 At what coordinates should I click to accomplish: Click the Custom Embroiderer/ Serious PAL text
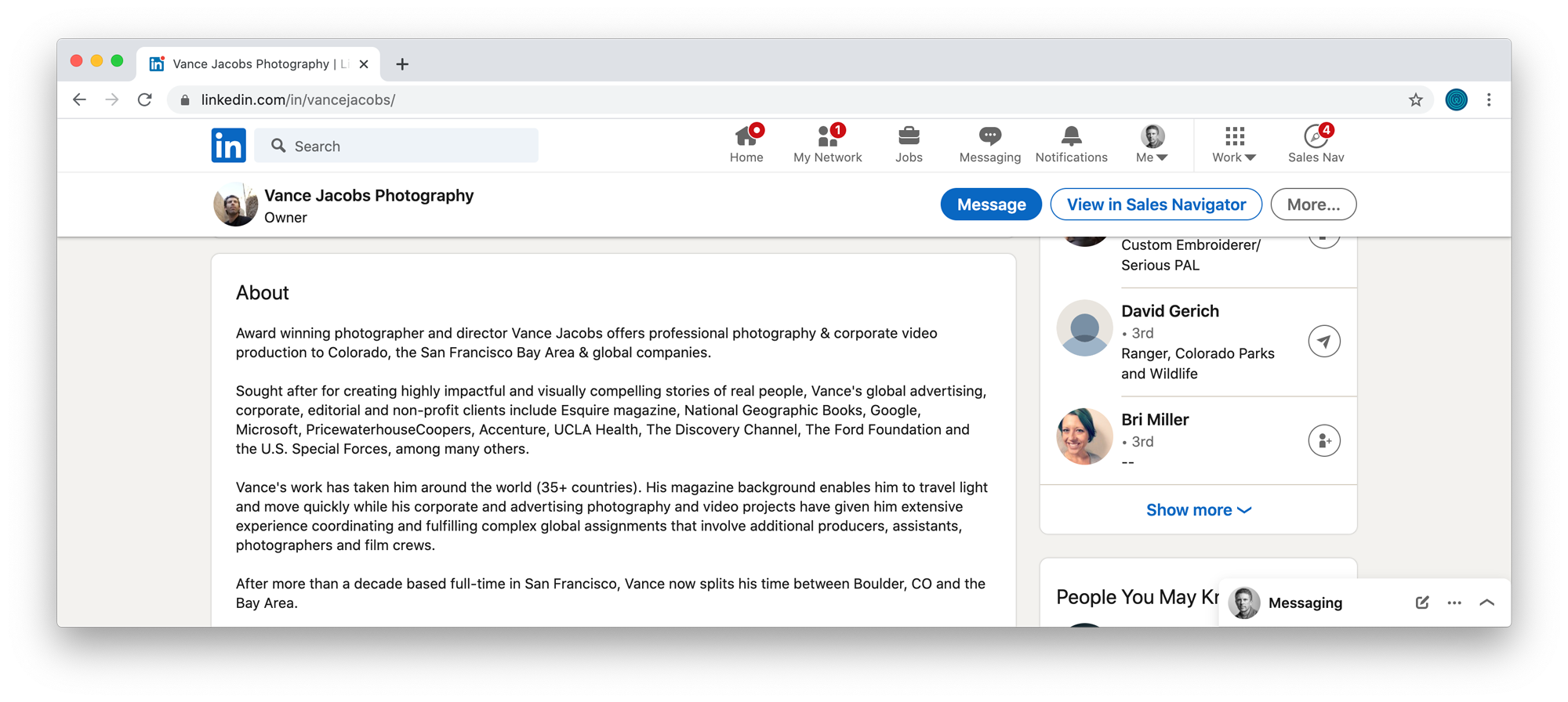(x=1191, y=255)
